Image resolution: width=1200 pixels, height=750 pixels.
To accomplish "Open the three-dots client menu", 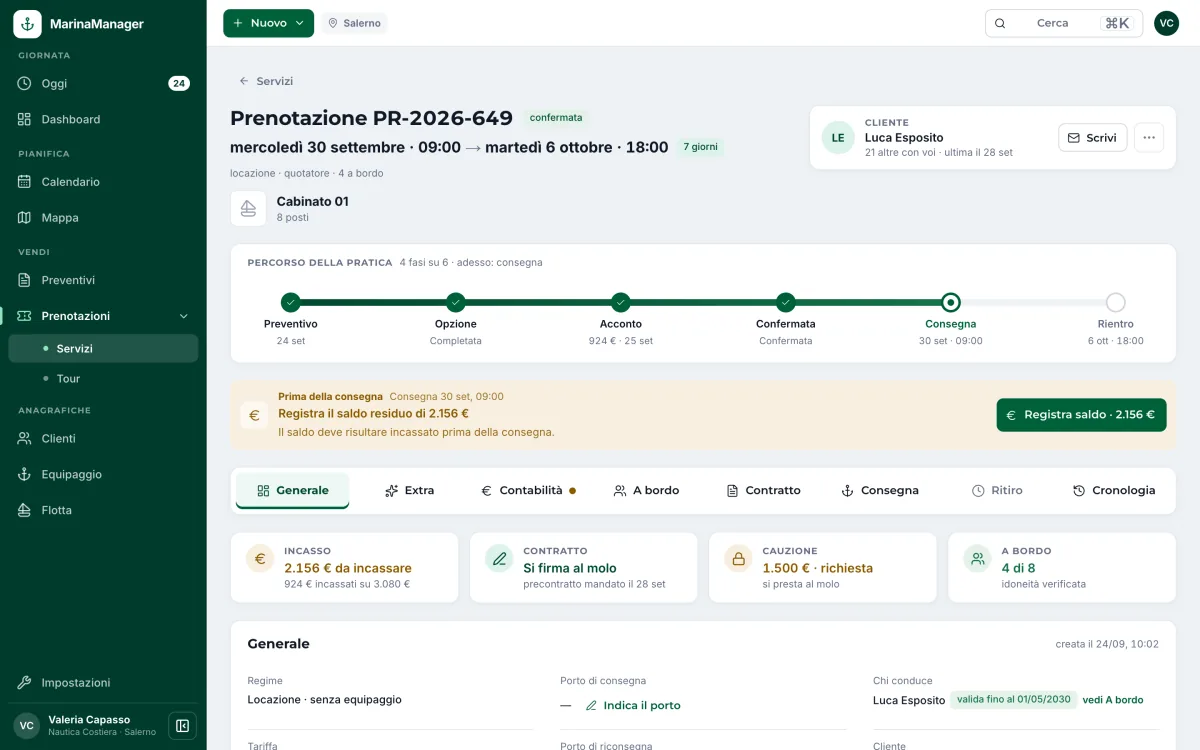I will (1149, 138).
